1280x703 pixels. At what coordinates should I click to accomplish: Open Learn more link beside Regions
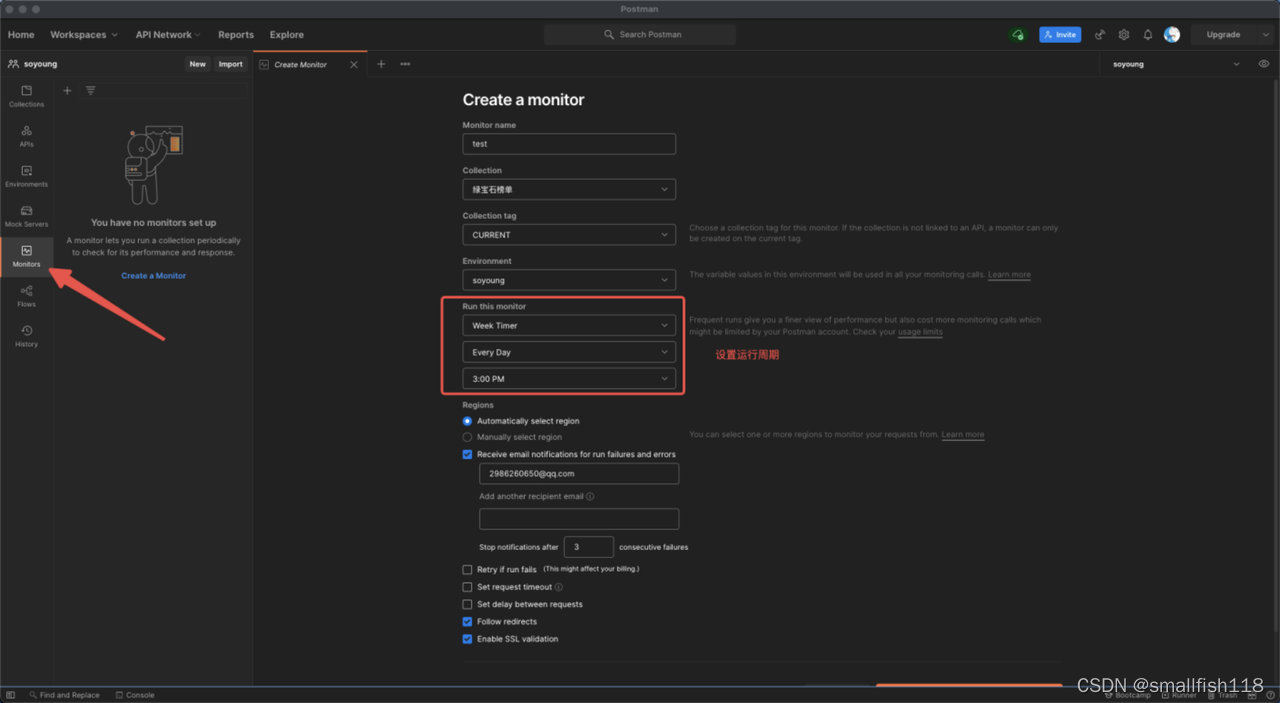[x=963, y=434]
